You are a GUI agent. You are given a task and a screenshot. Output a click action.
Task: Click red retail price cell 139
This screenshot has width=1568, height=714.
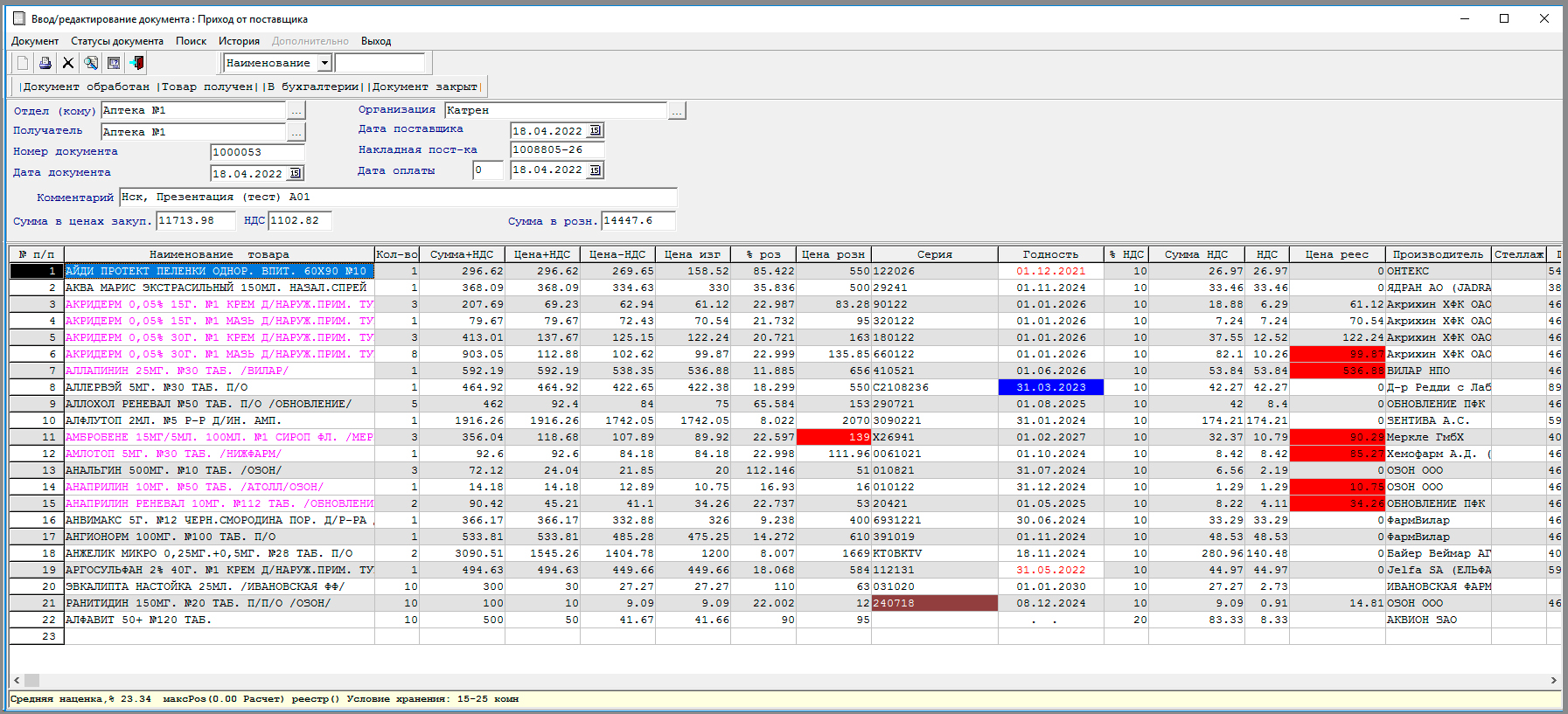coord(833,437)
